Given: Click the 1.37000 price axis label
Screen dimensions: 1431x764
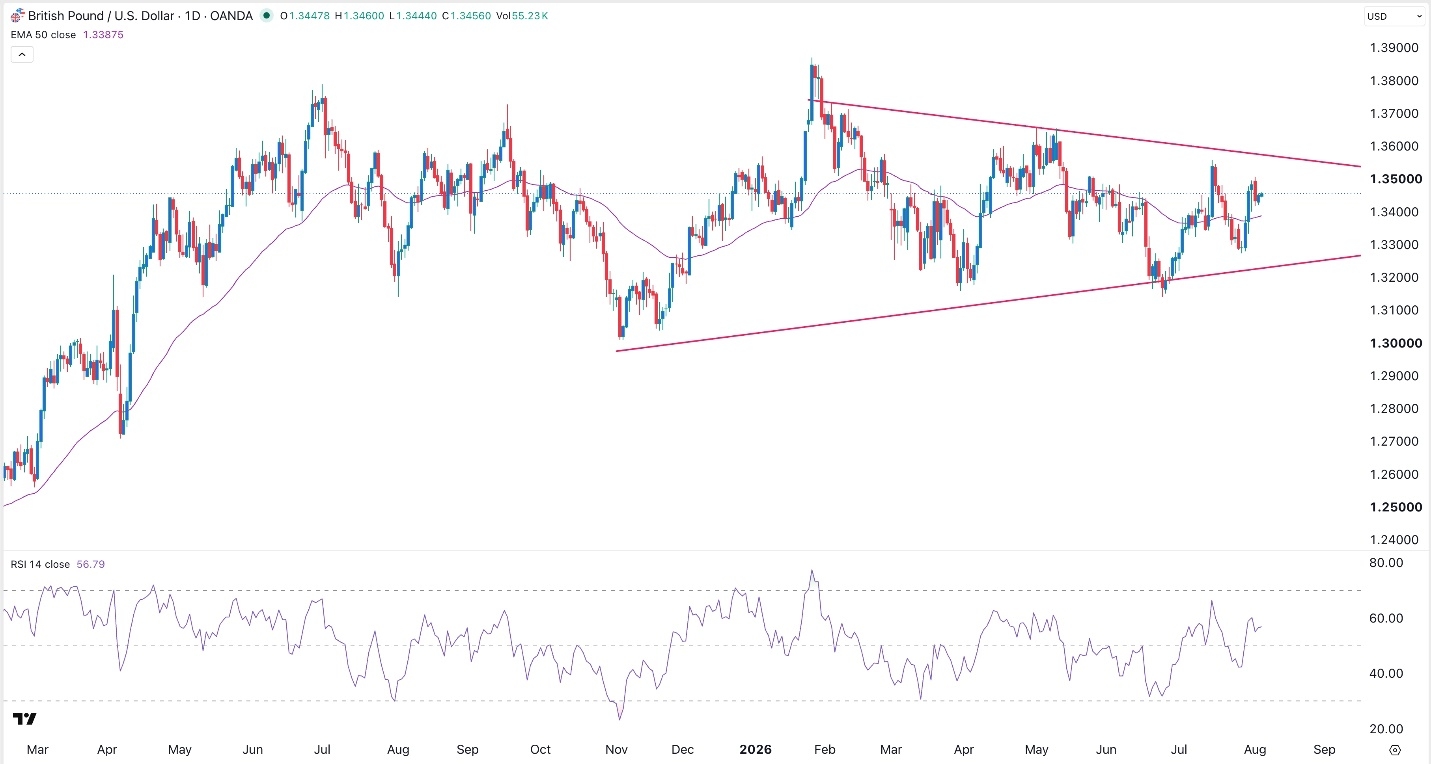Looking at the screenshot, I should tap(1395, 114).
